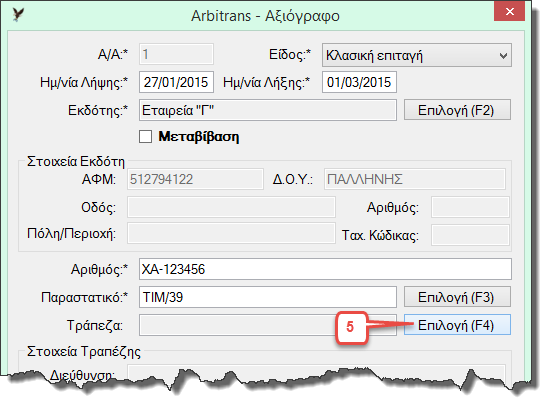This screenshot has height=398, width=540.
Task: Open the Είδος dropdown showing Κλασική επιταγή
Action: tap(417, 55)
